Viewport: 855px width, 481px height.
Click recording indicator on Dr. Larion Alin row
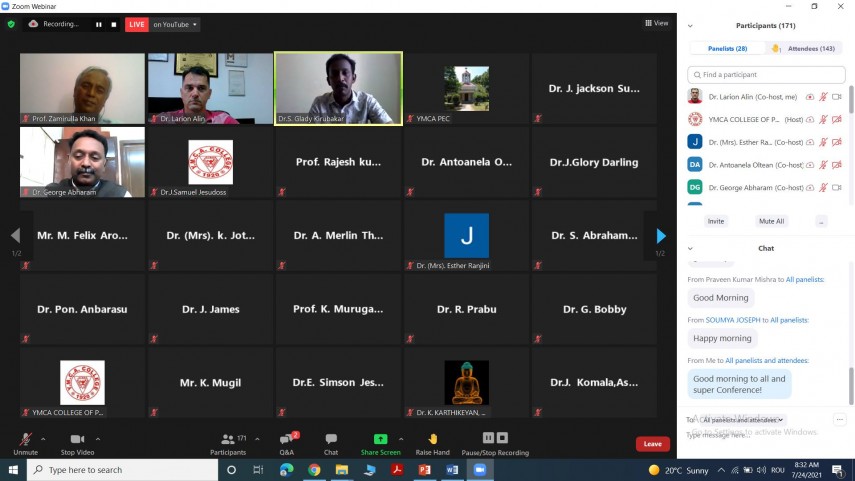point(810,97)
